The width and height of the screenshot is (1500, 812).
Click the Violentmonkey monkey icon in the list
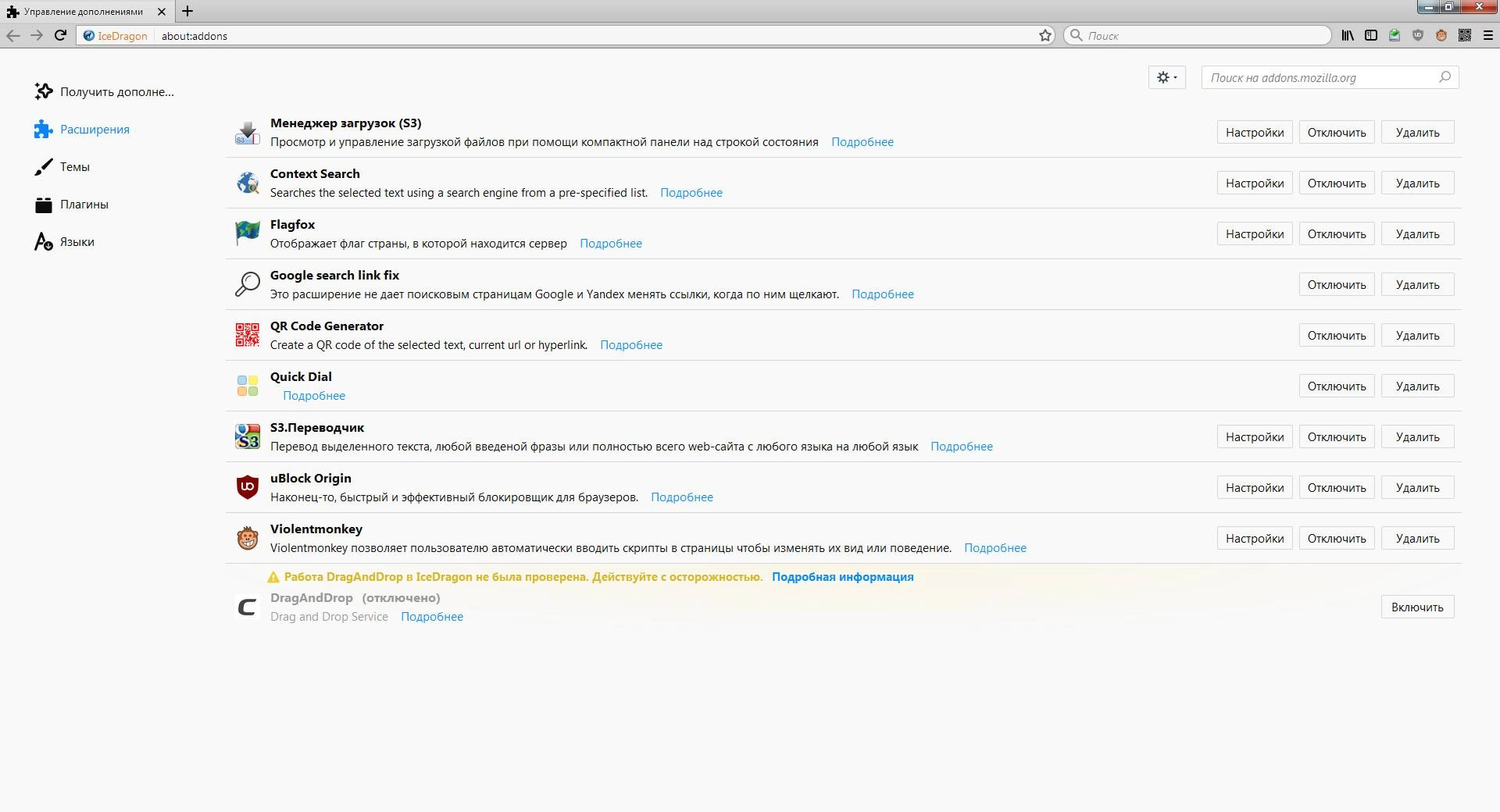point(248,537)
